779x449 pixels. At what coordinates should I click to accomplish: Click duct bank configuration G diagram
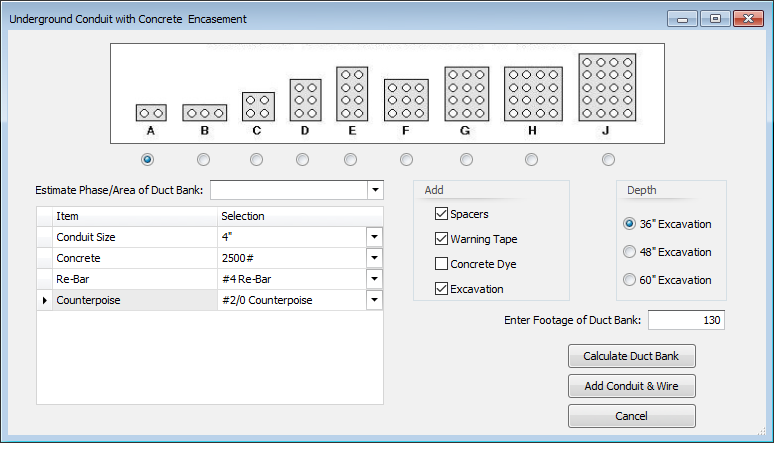coord(466,94)
